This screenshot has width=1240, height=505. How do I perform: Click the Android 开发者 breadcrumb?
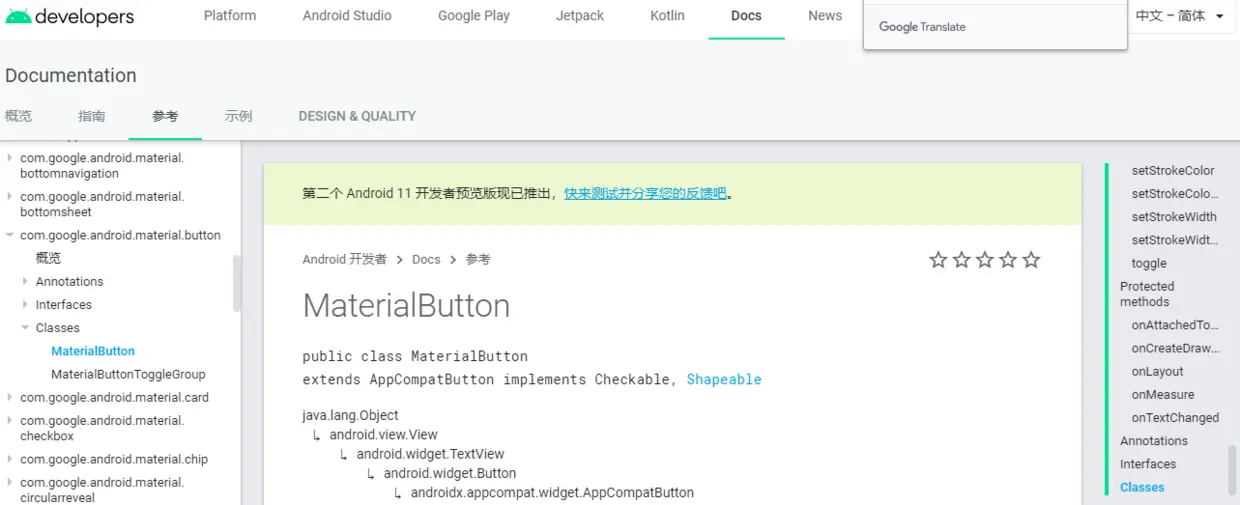pos(344,259)
